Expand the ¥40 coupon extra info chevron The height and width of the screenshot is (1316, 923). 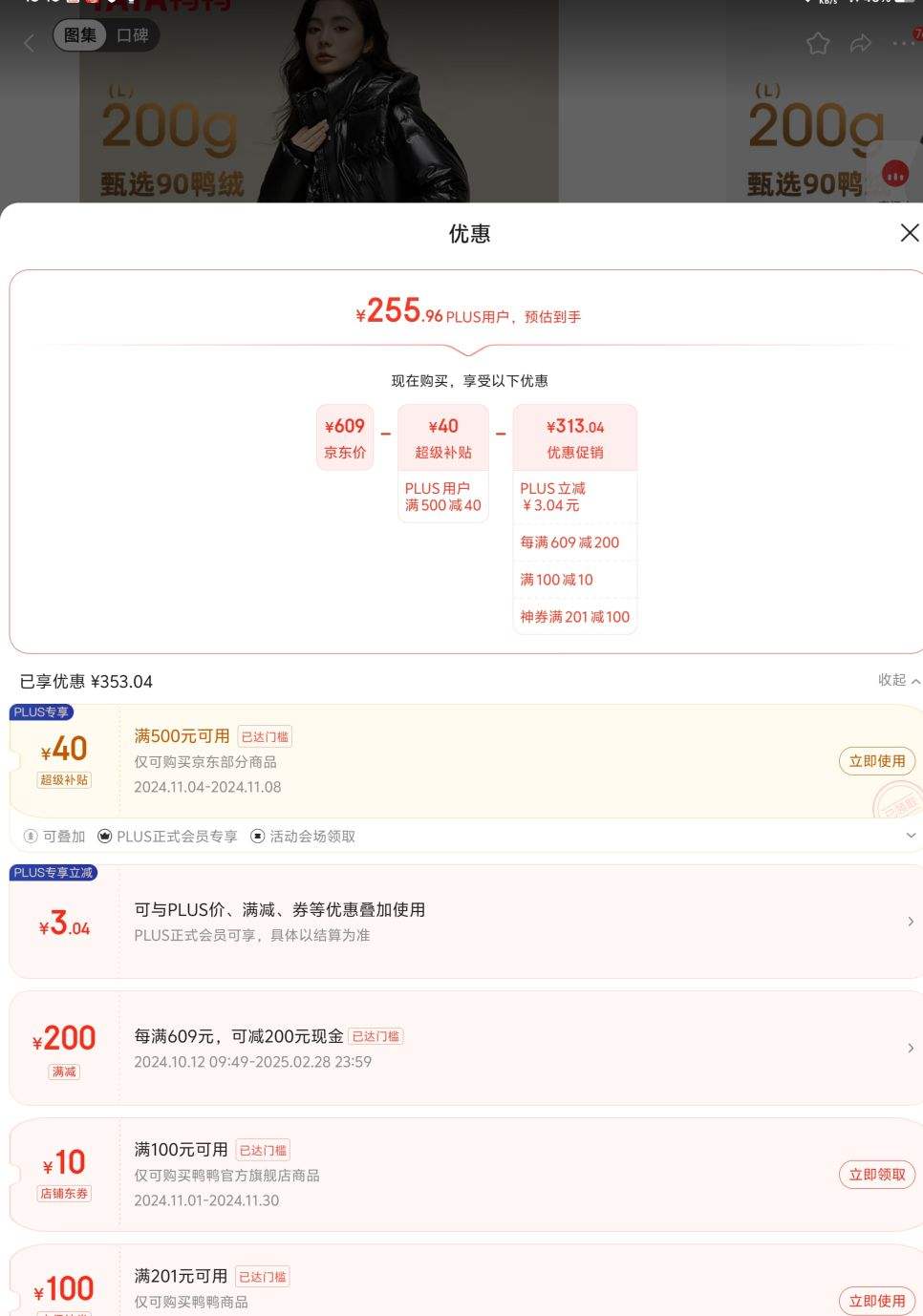pos(910,835)
